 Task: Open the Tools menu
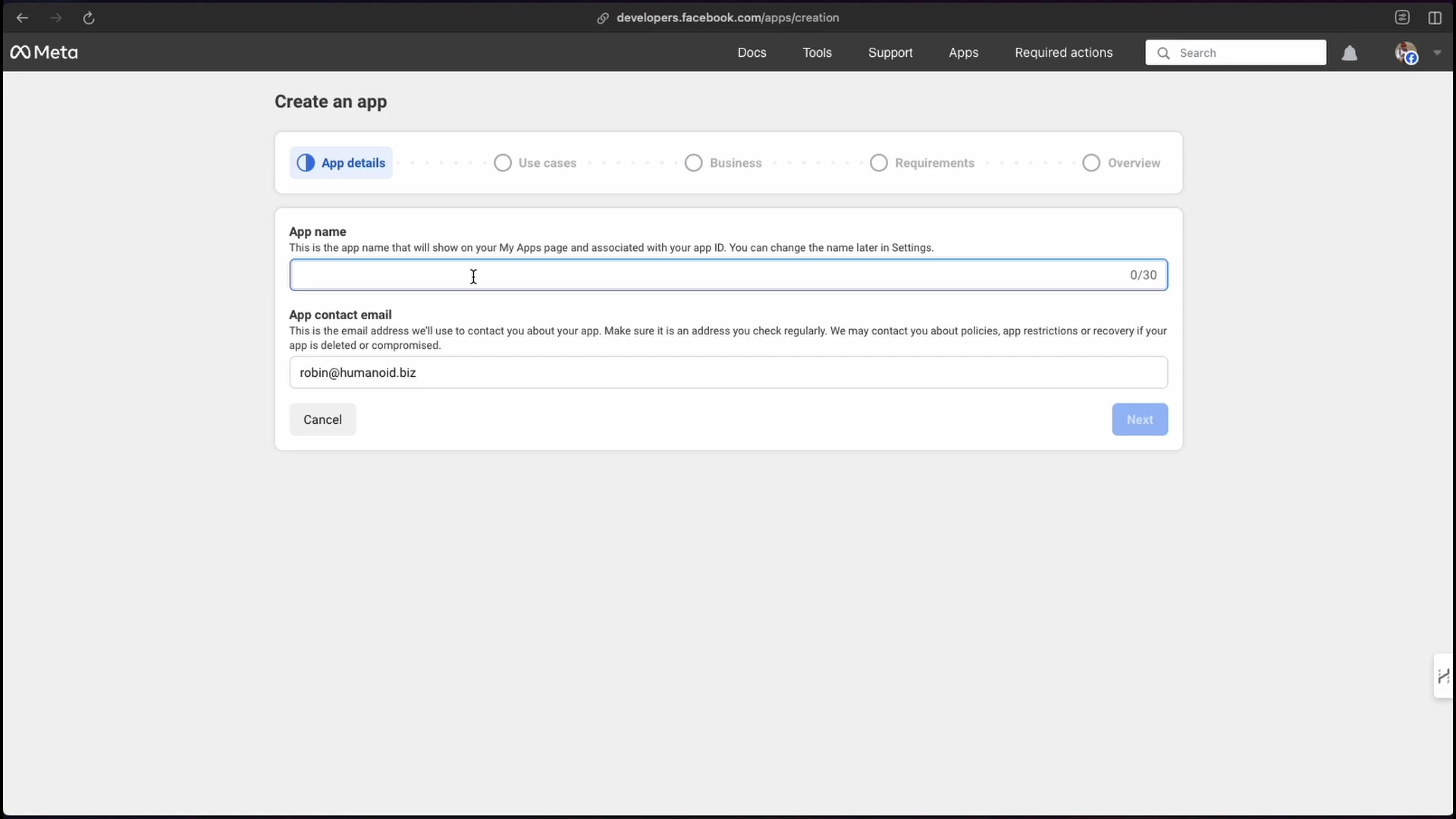coord(817,52)
